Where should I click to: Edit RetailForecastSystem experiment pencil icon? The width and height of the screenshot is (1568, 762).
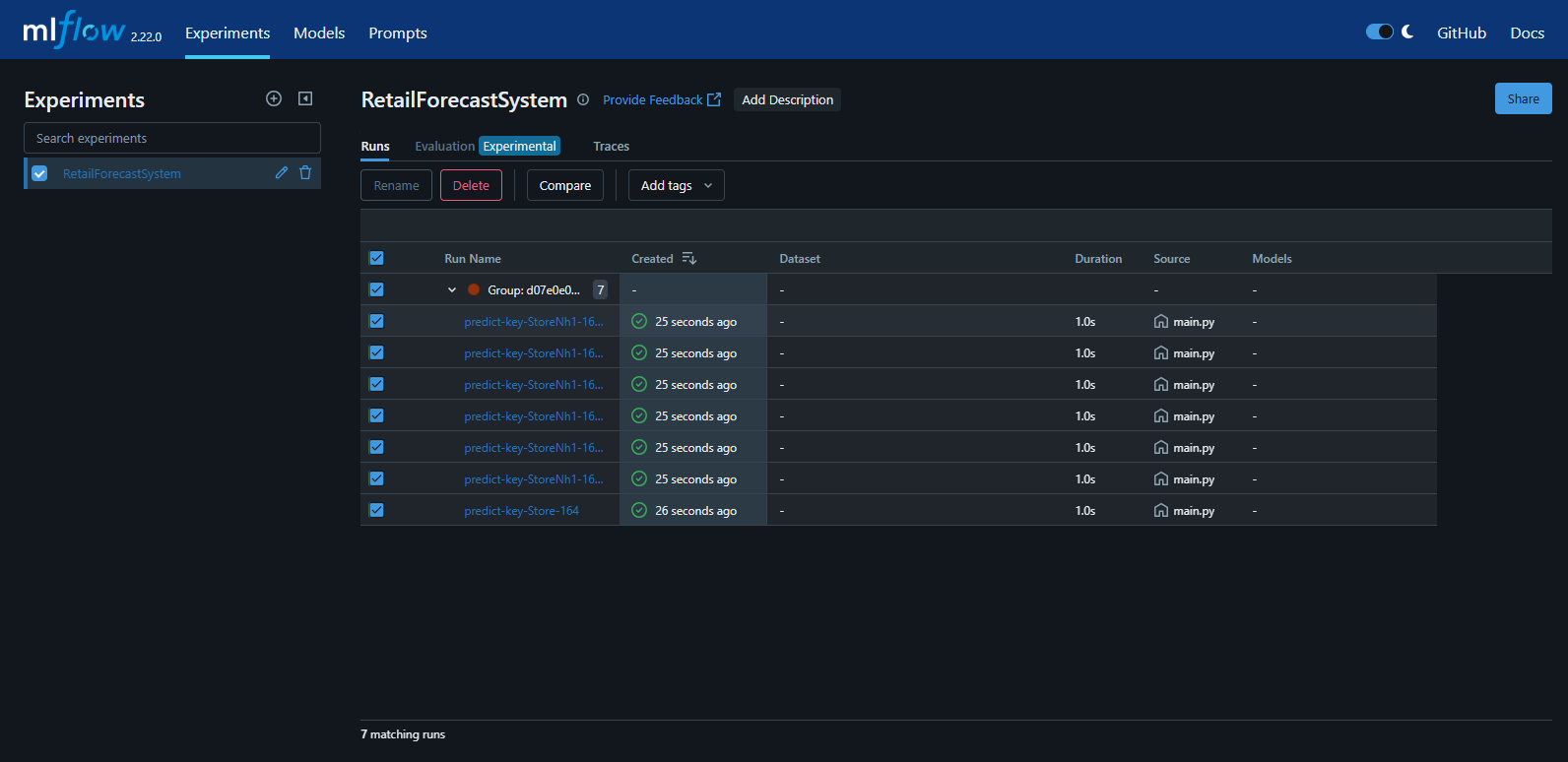click(x=282, y=172)
